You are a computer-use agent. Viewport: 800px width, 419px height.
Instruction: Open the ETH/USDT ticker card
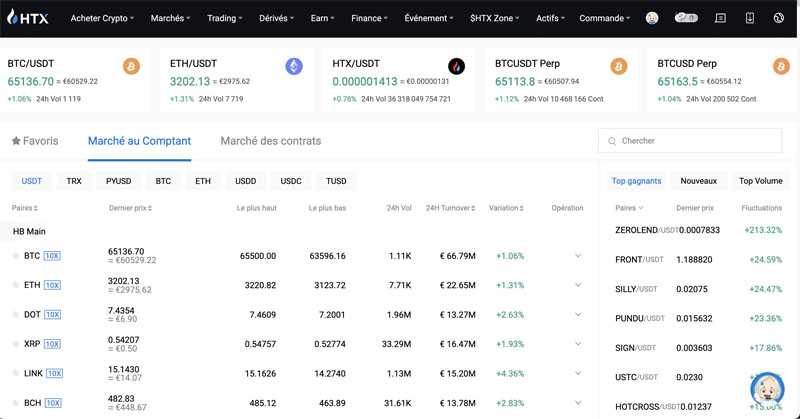click(236, 80)
